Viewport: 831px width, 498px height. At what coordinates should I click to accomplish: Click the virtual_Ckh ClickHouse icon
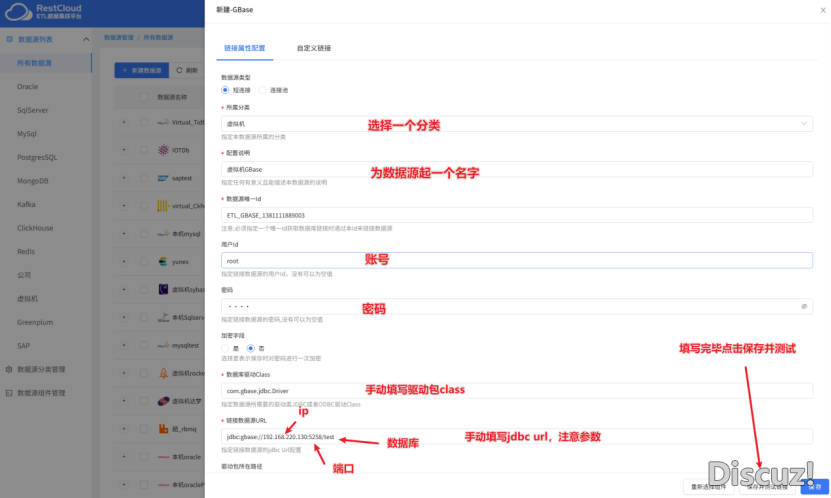[163, 206]
